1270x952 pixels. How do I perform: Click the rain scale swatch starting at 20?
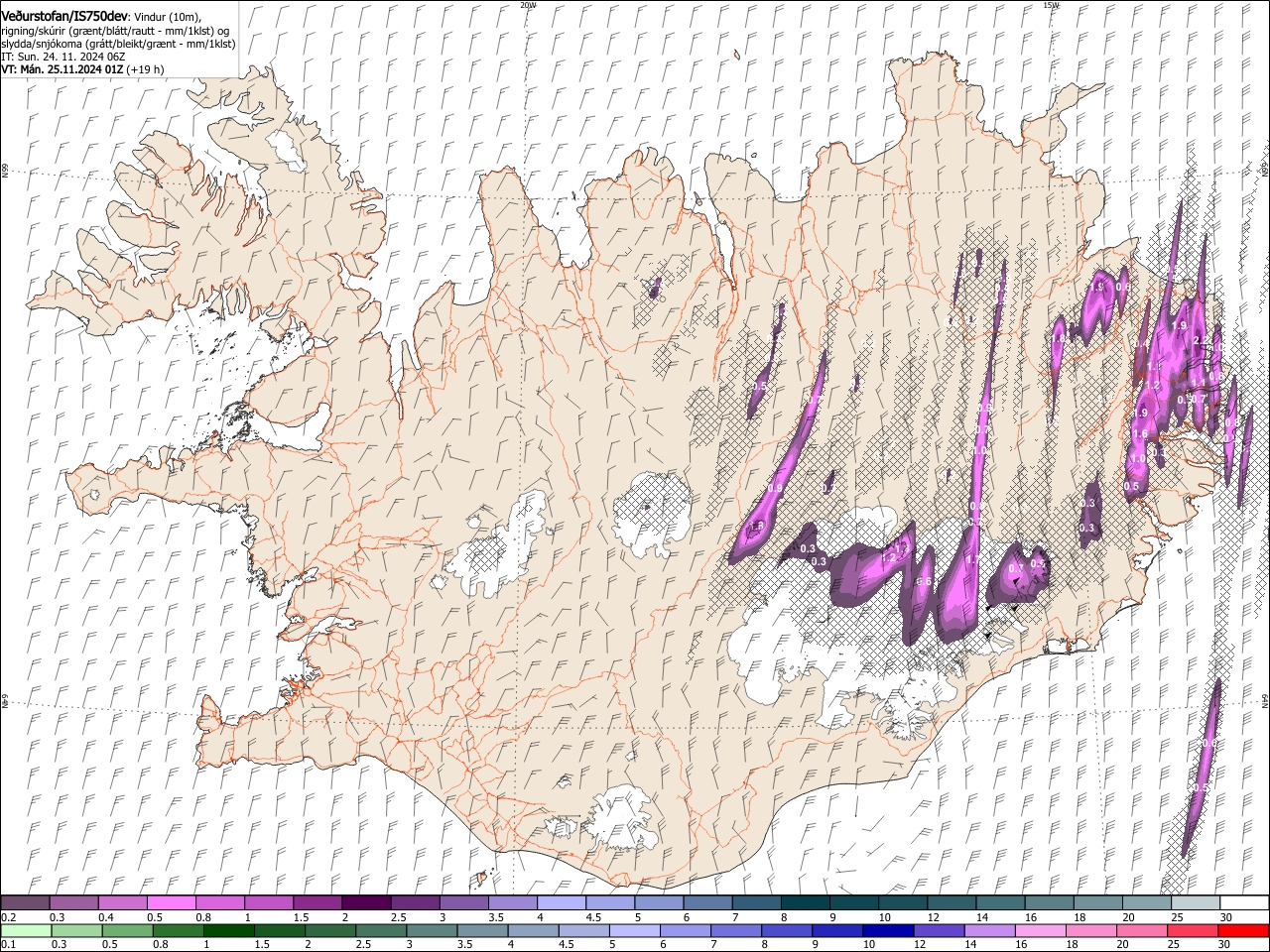click(1141, 931)
